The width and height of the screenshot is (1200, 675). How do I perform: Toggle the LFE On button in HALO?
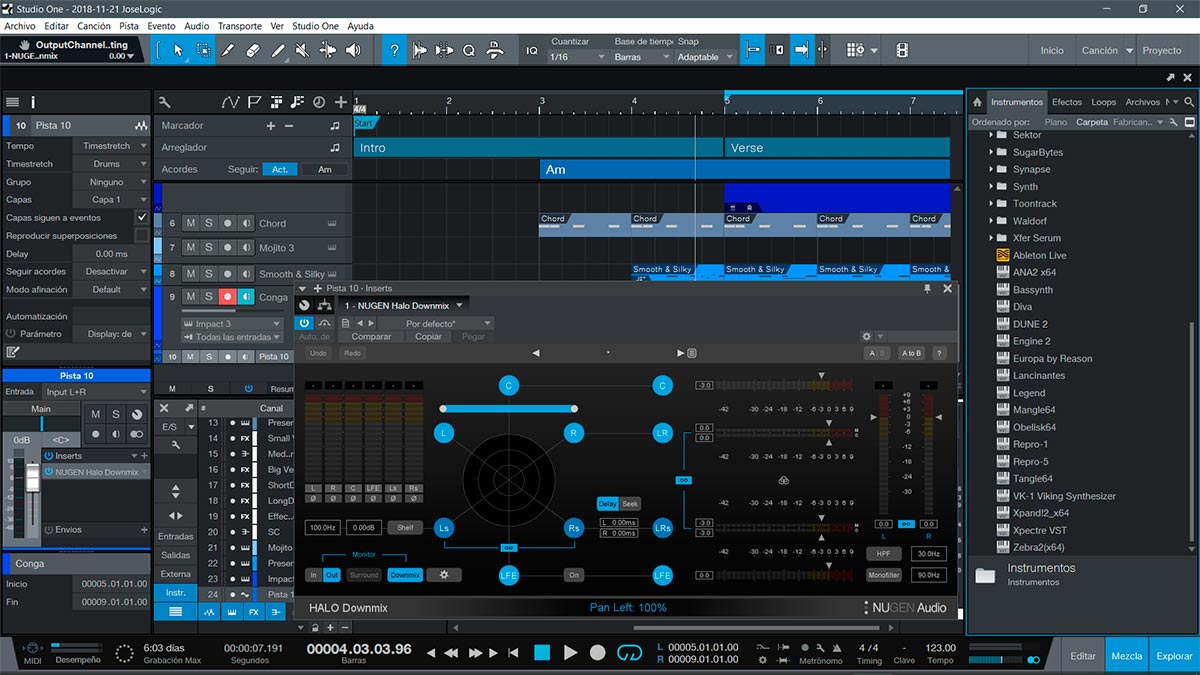pos(574,575)
